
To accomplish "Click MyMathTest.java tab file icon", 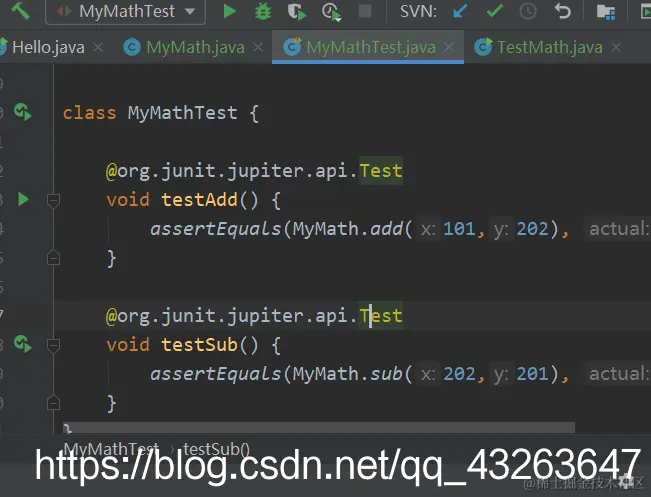I will click(x=292, y=47).
